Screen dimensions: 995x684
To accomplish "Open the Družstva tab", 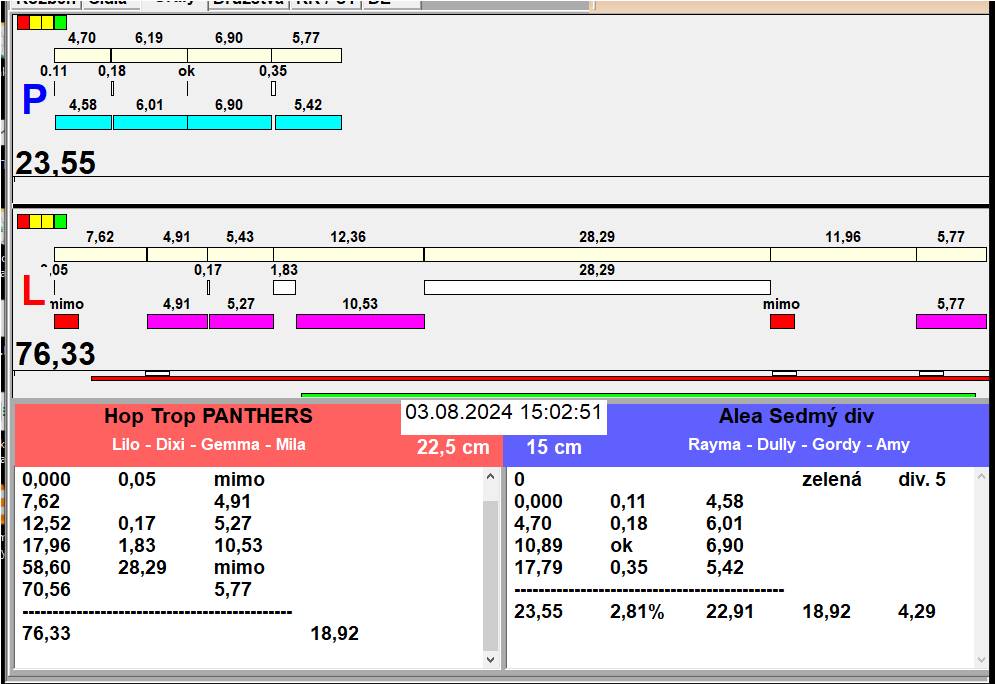I will click(248, 3).
